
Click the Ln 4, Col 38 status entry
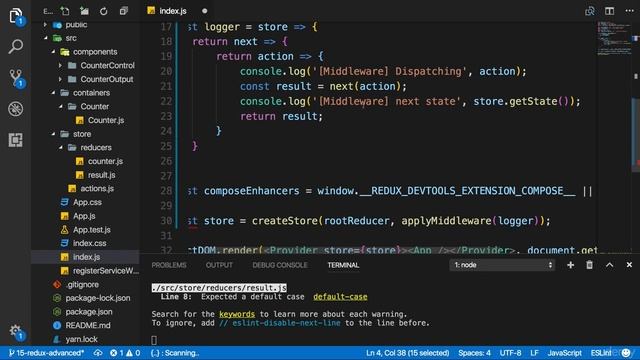[x=407, y=353]
